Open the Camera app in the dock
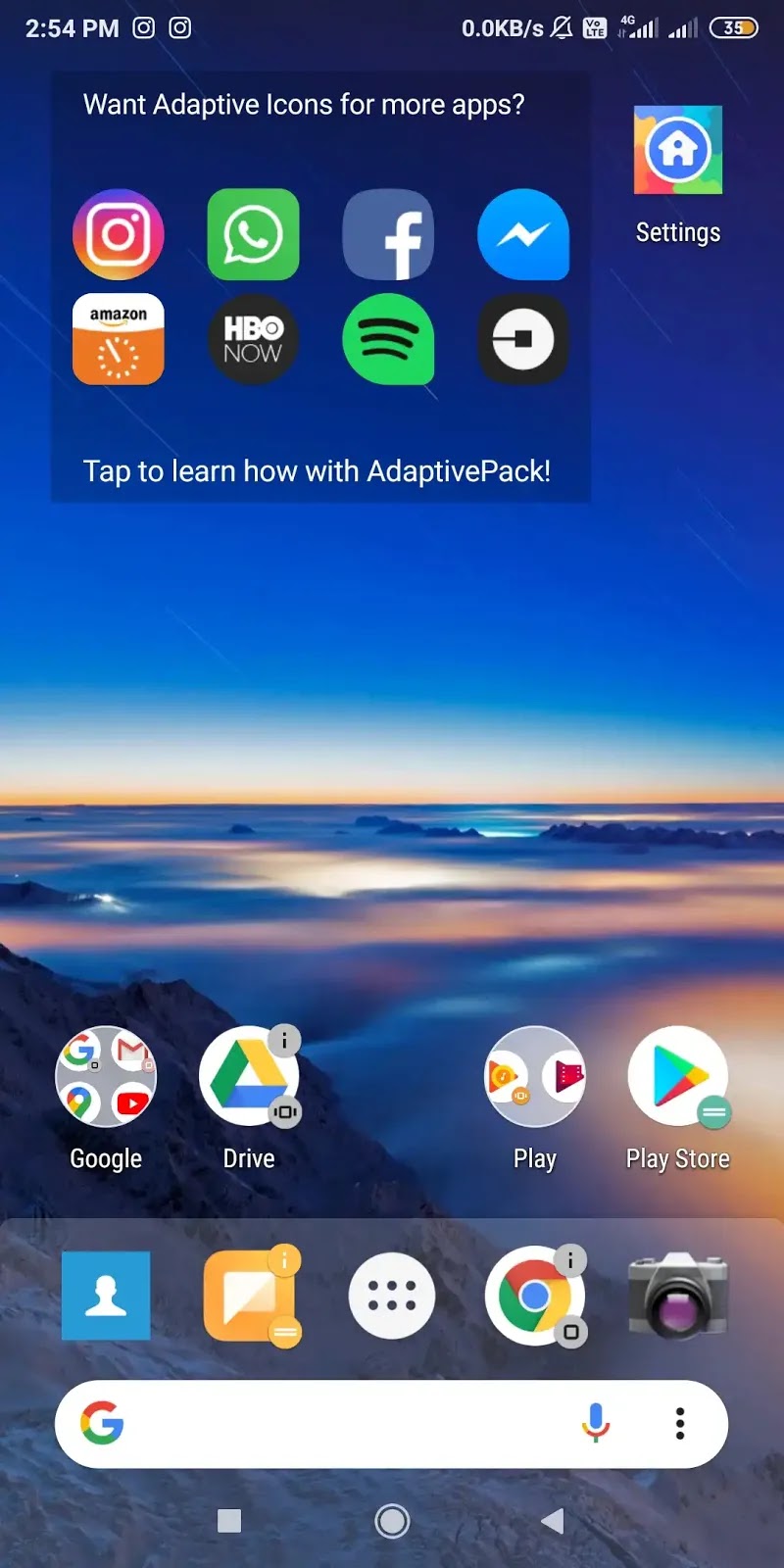 tap(678, 1294)
